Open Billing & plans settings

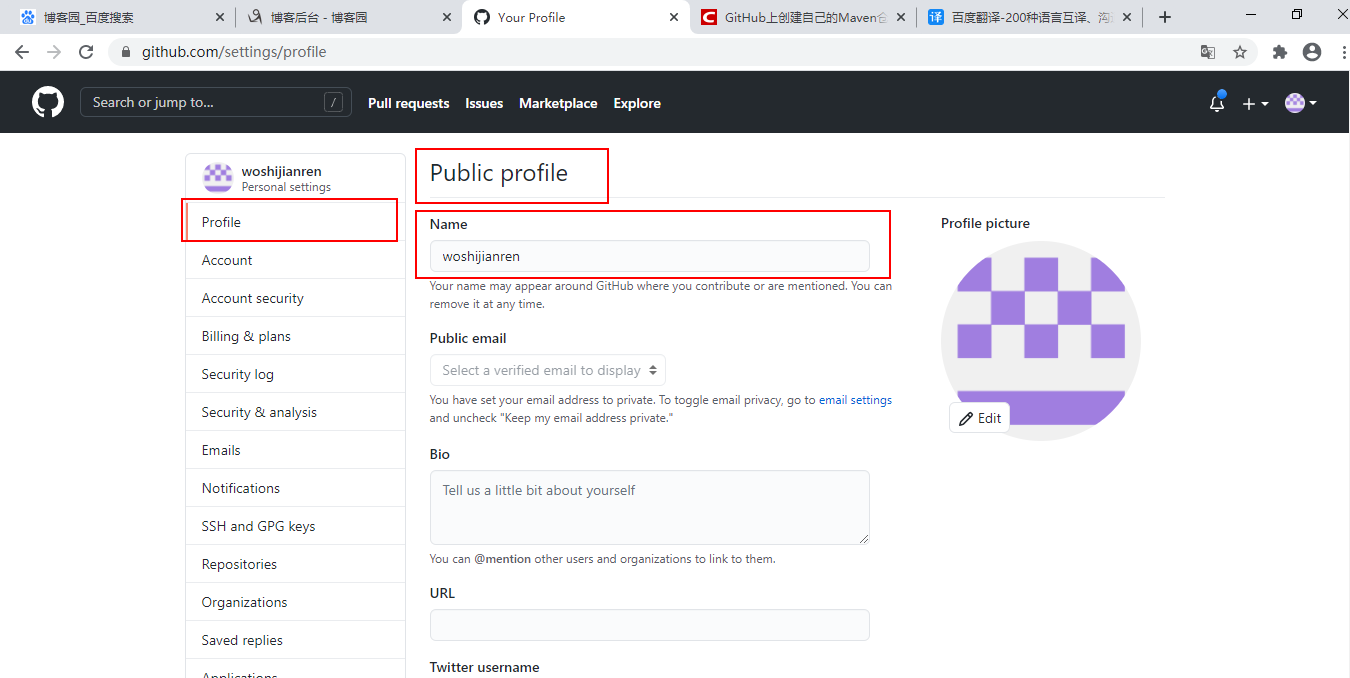click(x=295, y=336)
